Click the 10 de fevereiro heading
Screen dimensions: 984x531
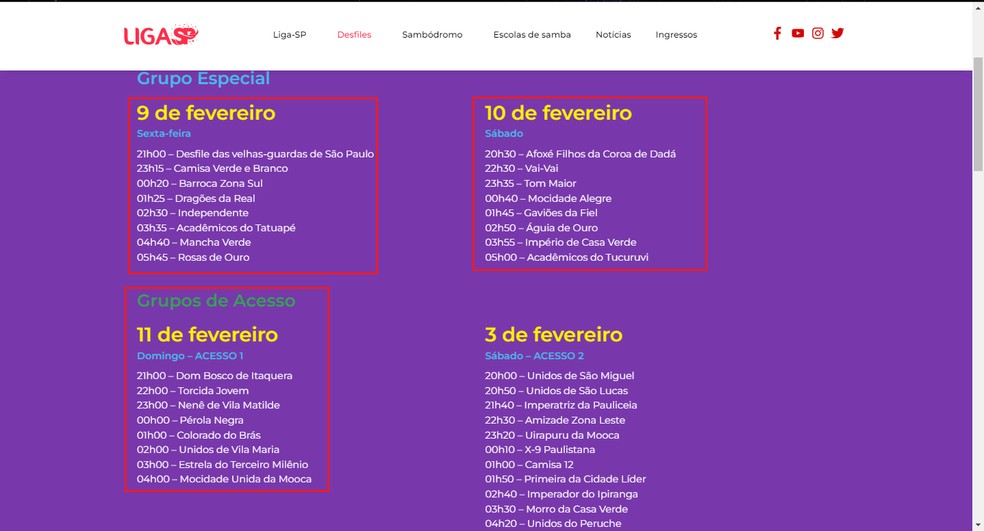558,113
